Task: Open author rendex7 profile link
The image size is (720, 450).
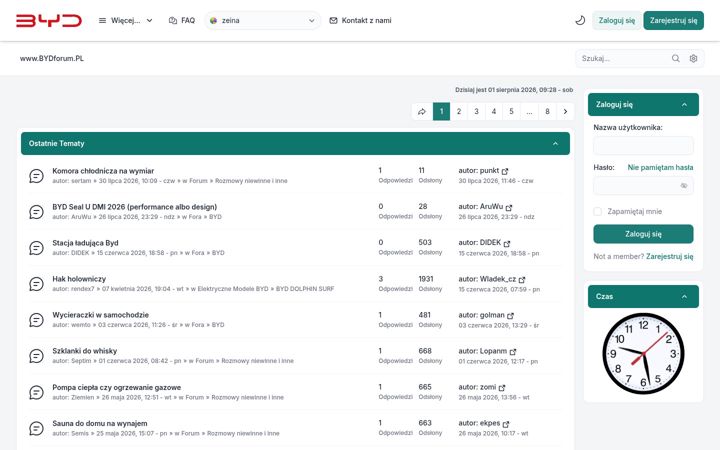Action: pyautogui.click(x=83, y=289)
